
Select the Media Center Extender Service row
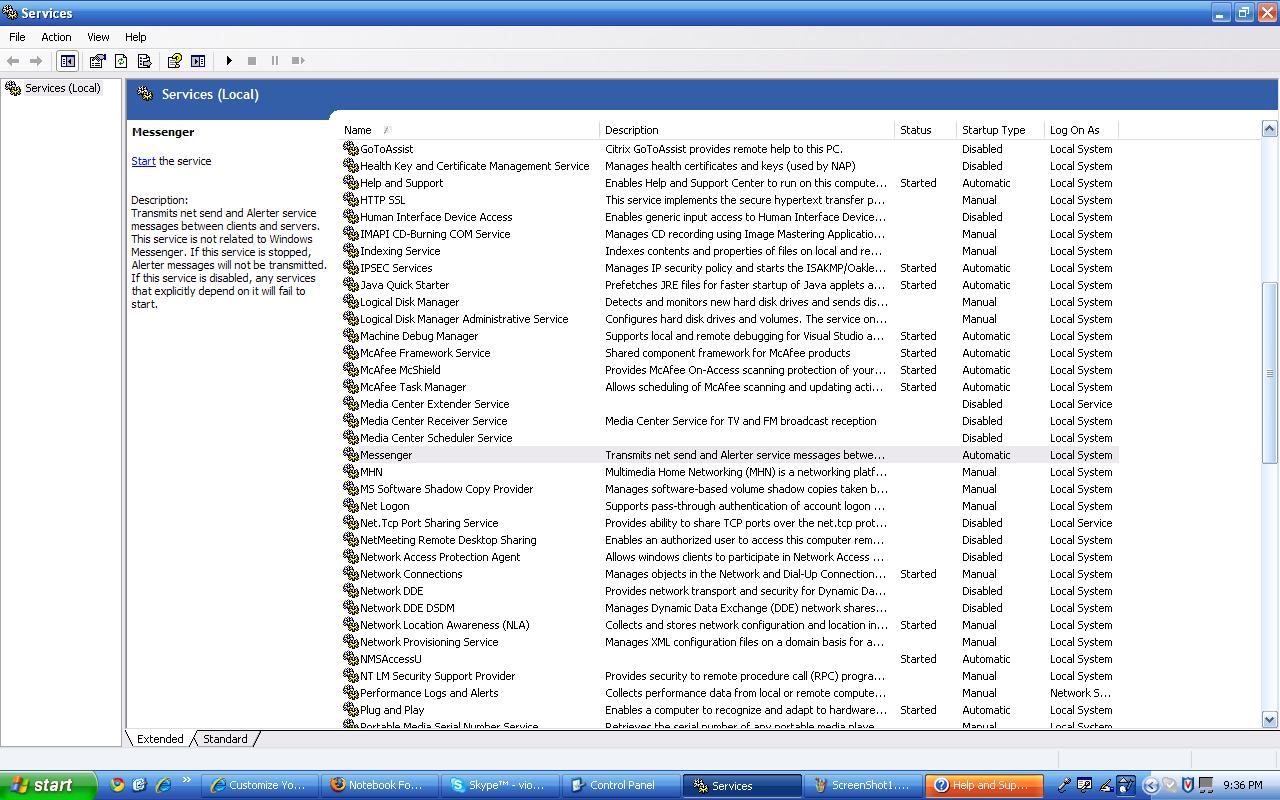729,403
